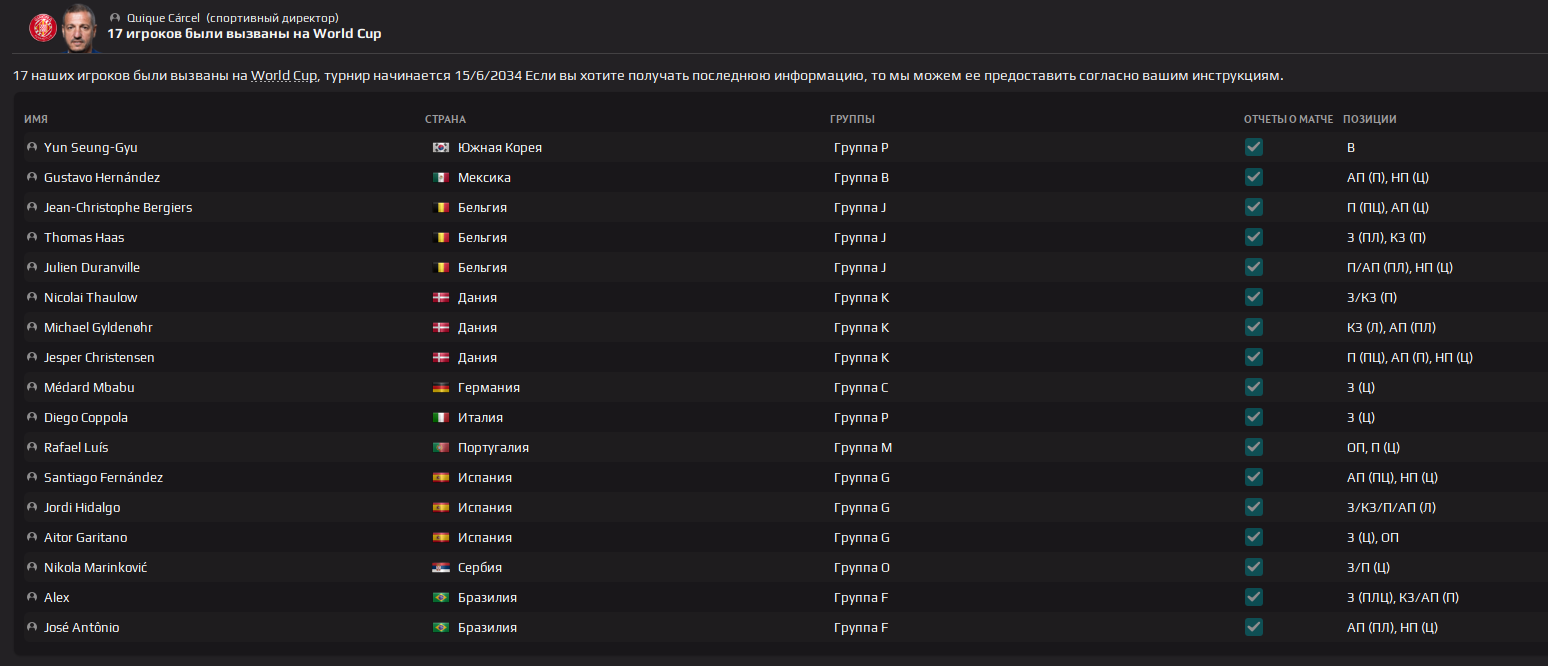The width and height of the screenshot is (1548, 666).
Task: Uncheck match reports for Yun Seung-Gyu
Action: pos(1254,147)
